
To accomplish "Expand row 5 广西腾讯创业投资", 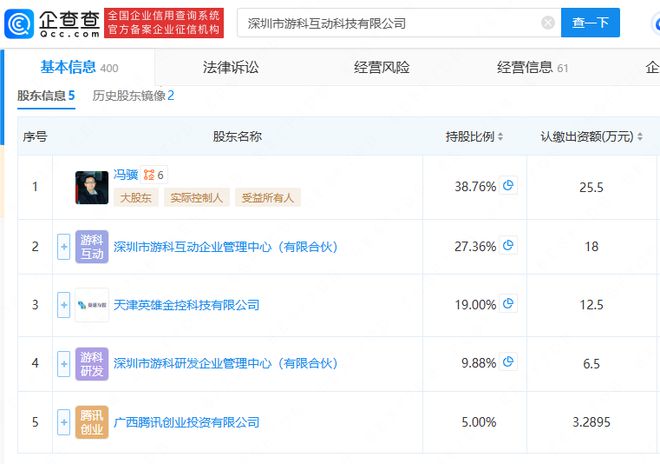I will (x=64, y=423).
